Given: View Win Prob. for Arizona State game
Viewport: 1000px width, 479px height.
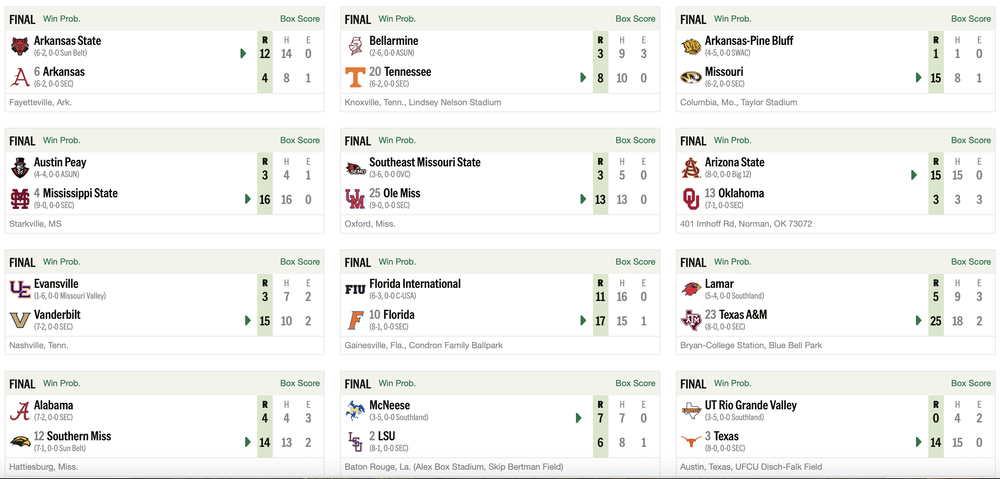Looking at the screenshot, I should pyautogui.click(x=733, y=141).
